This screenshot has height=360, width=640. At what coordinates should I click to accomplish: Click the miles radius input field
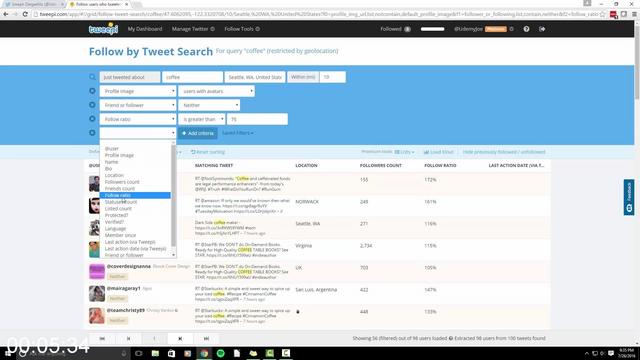pos(333,77)
